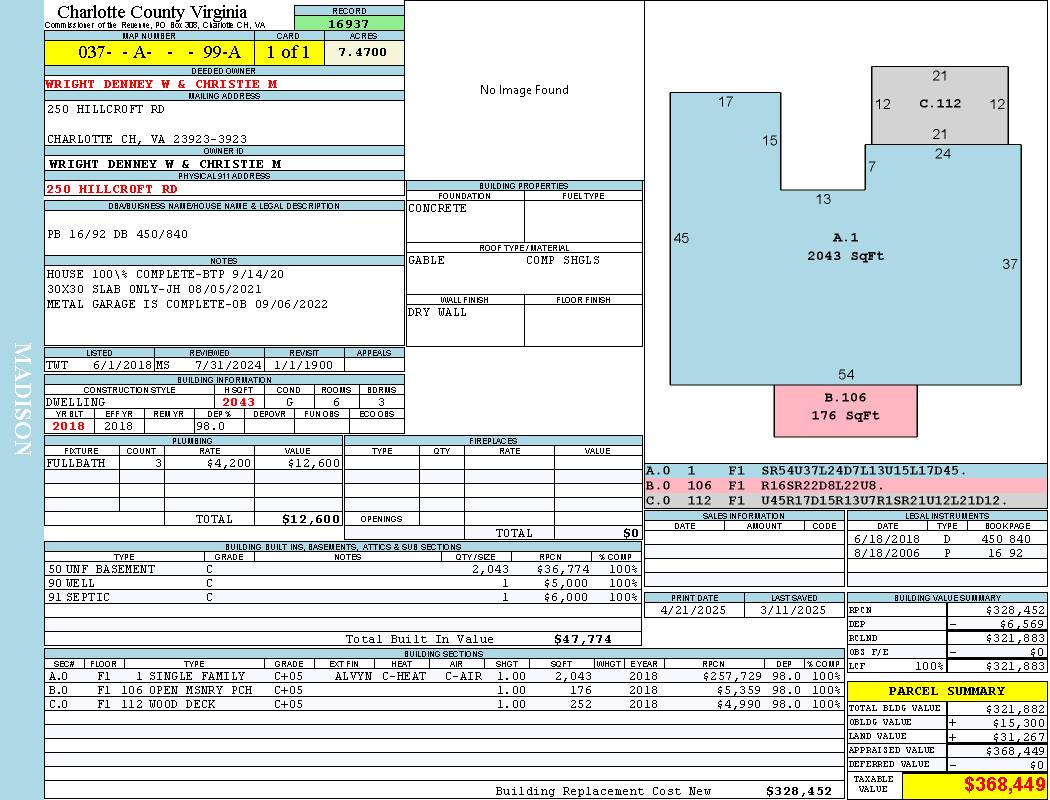Click the red physical 911 address
The width and height of the screenshot is (1050, 800).
112,188
